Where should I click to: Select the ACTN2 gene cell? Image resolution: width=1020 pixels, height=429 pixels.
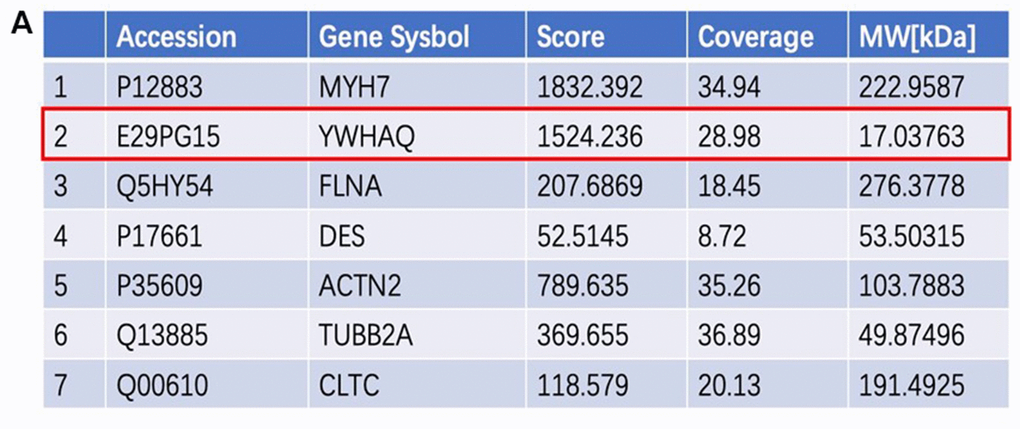(355, 286)
